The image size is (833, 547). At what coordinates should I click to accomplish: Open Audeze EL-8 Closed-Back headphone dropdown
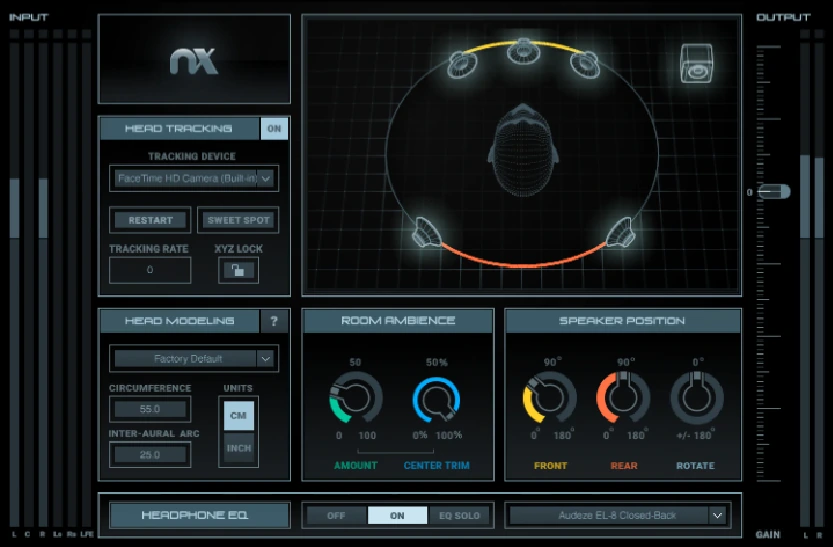(x=617, y=516)
